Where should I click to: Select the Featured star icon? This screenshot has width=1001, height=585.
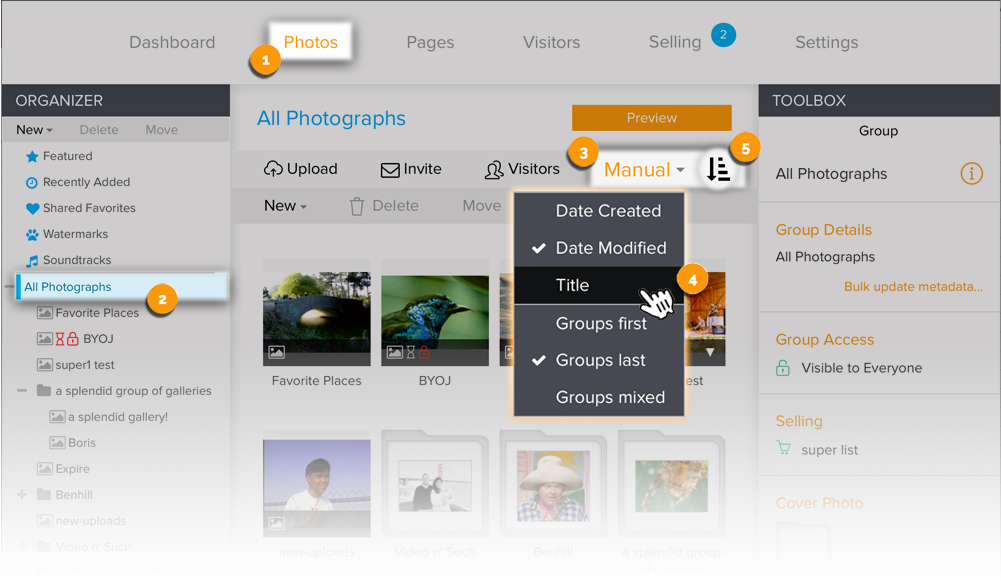[x=32, y=156]
